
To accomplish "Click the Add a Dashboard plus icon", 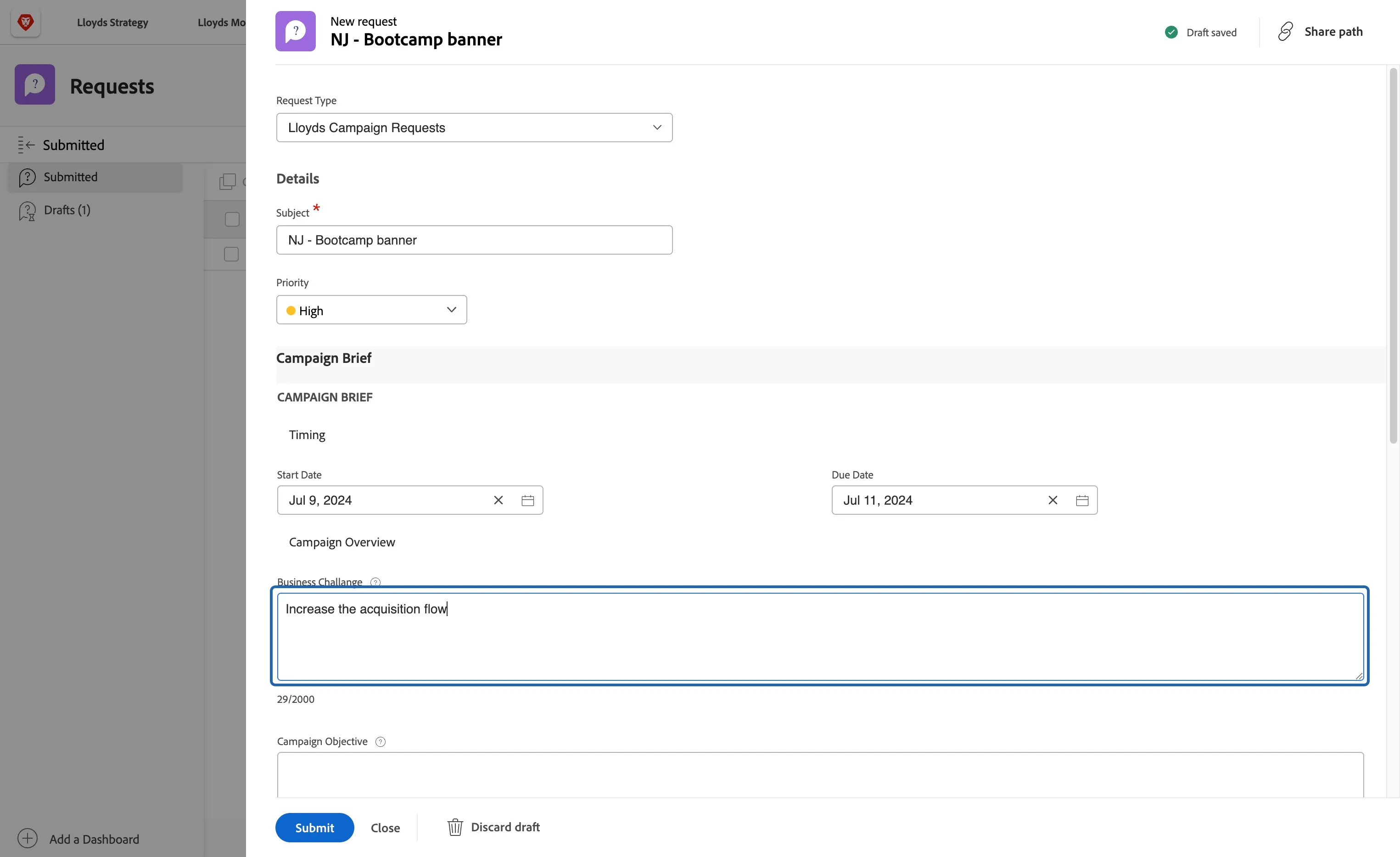I will point(27,839).
